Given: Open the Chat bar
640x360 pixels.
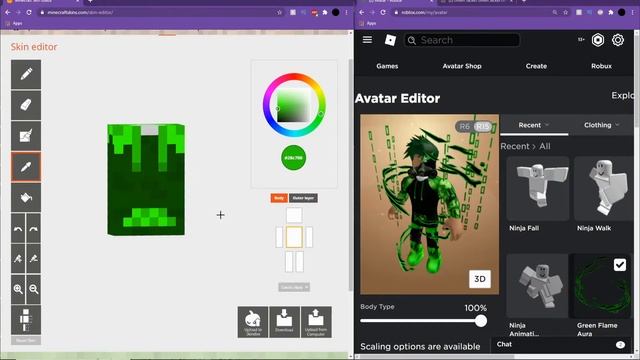Looking at the screenshot, I should click(562, 344).
